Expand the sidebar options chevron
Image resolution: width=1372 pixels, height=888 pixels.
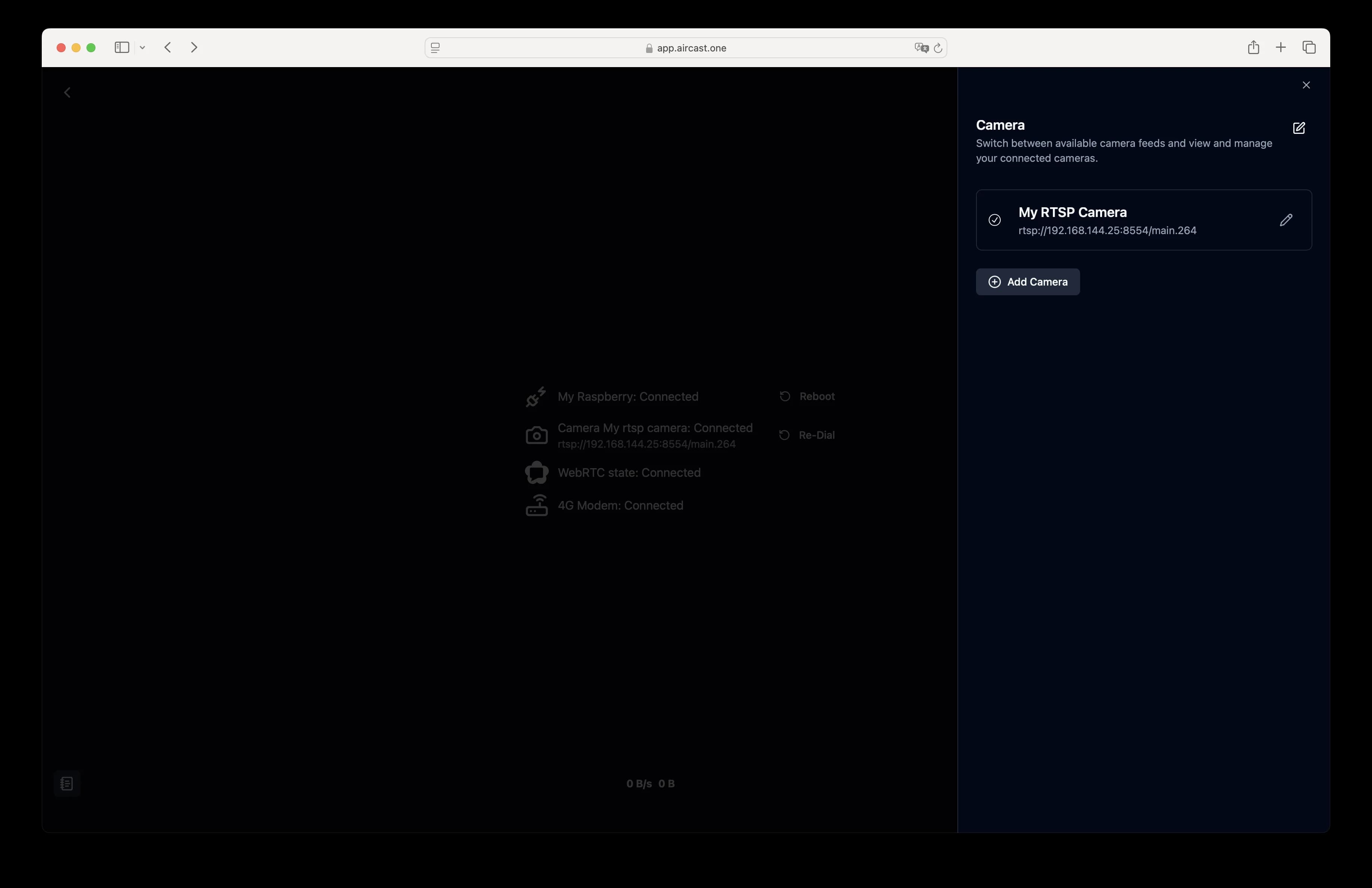pyautogui.click(x=142, y=48)
